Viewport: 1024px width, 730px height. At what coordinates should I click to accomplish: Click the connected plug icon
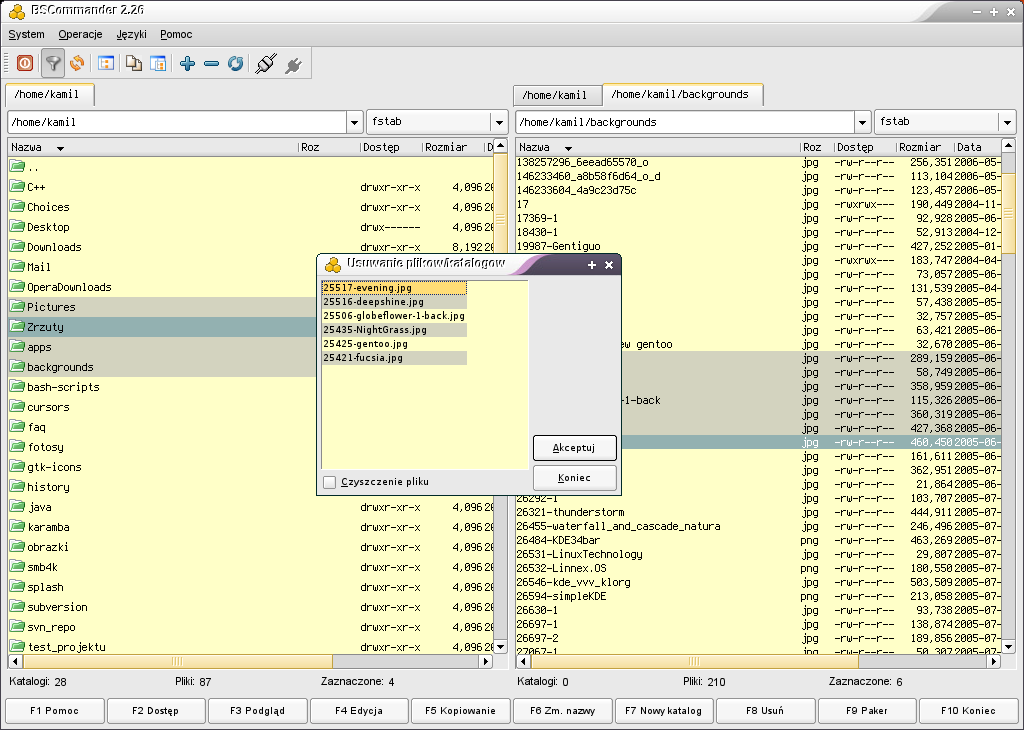(x=265, y=63)
